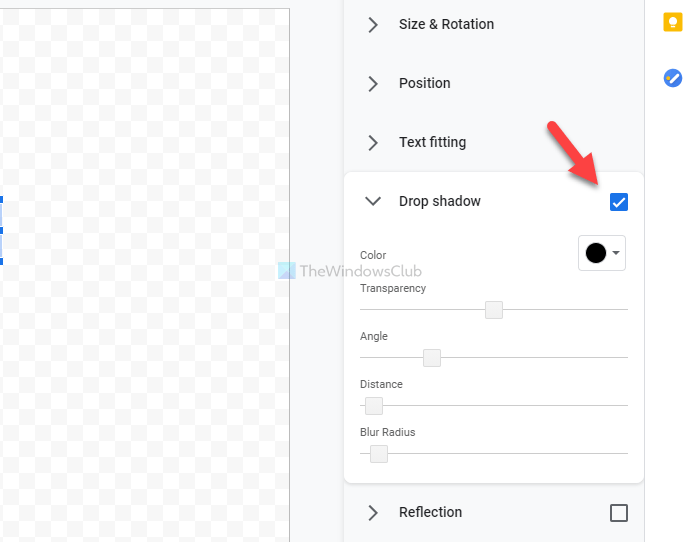Expand the Size & Rotation section
Image resolution: width=700 pixels, height=542 pixels.
pyautogui.click(x=373, y=25)
